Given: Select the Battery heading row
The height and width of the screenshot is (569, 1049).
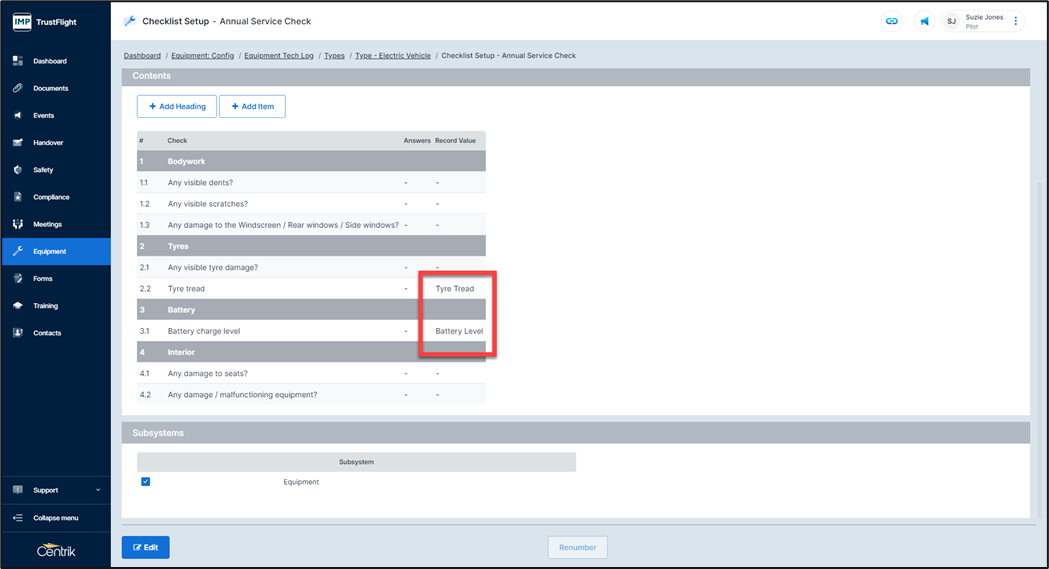Looking at the screenshot, I should 311,310.
